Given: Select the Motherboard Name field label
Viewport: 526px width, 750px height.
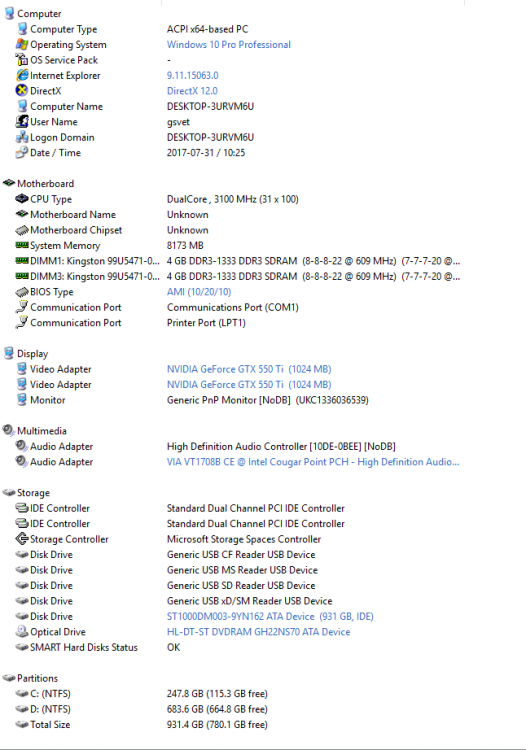Looking at the screenshot, I should (73, 214).
